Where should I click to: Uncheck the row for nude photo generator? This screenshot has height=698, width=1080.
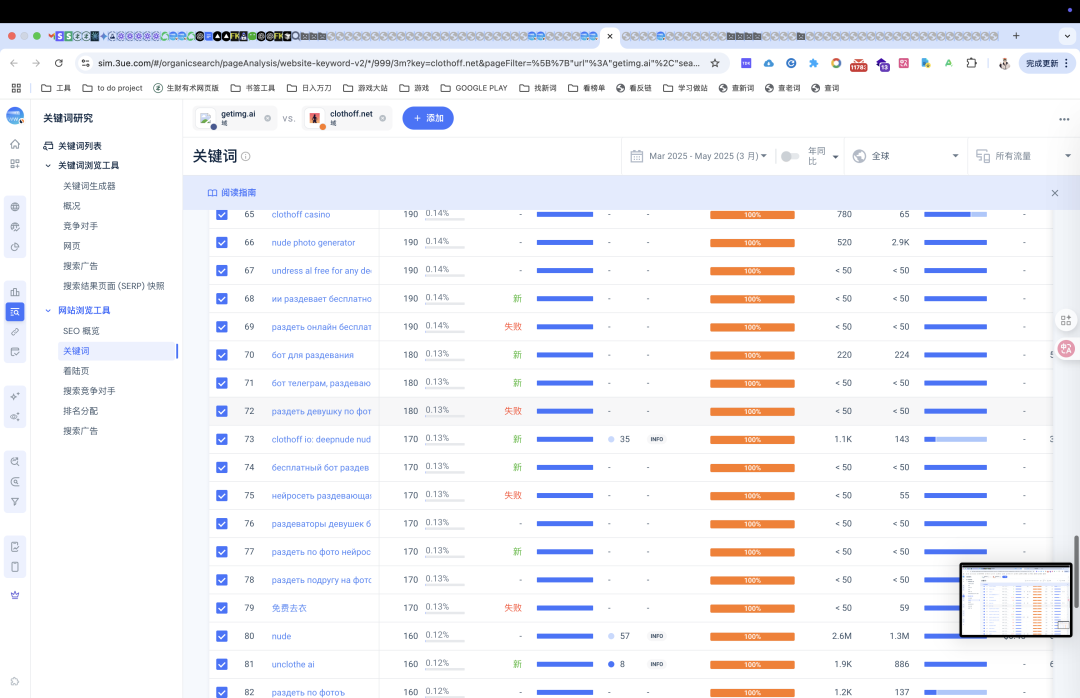[x=222, y=243]
